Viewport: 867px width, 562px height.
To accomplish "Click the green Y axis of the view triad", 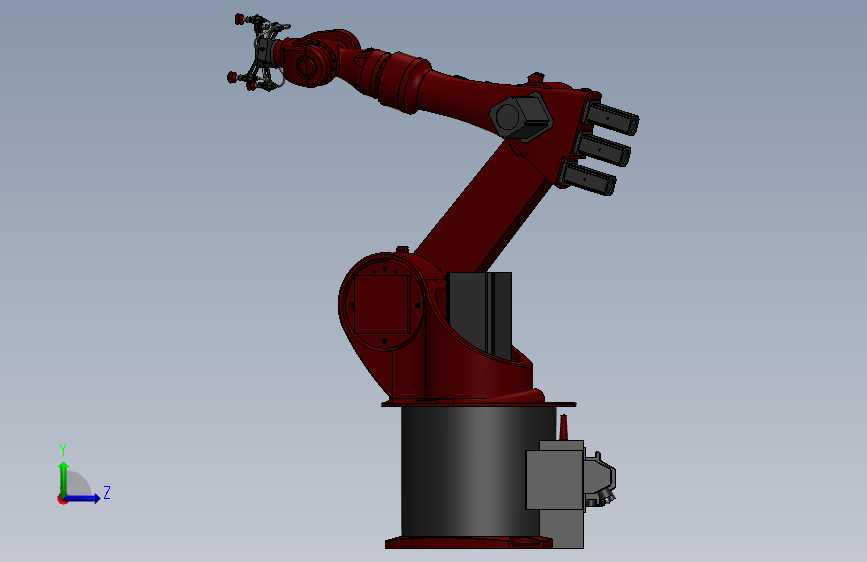I will point(63,479).
